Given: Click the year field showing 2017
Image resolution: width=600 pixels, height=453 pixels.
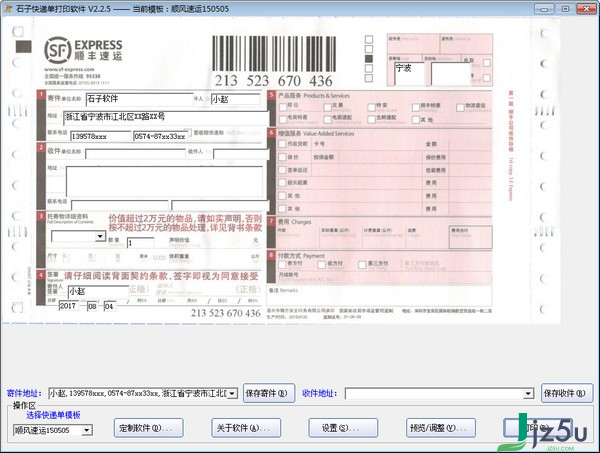Looking at the screenshot, I should (x=68, y=306).
